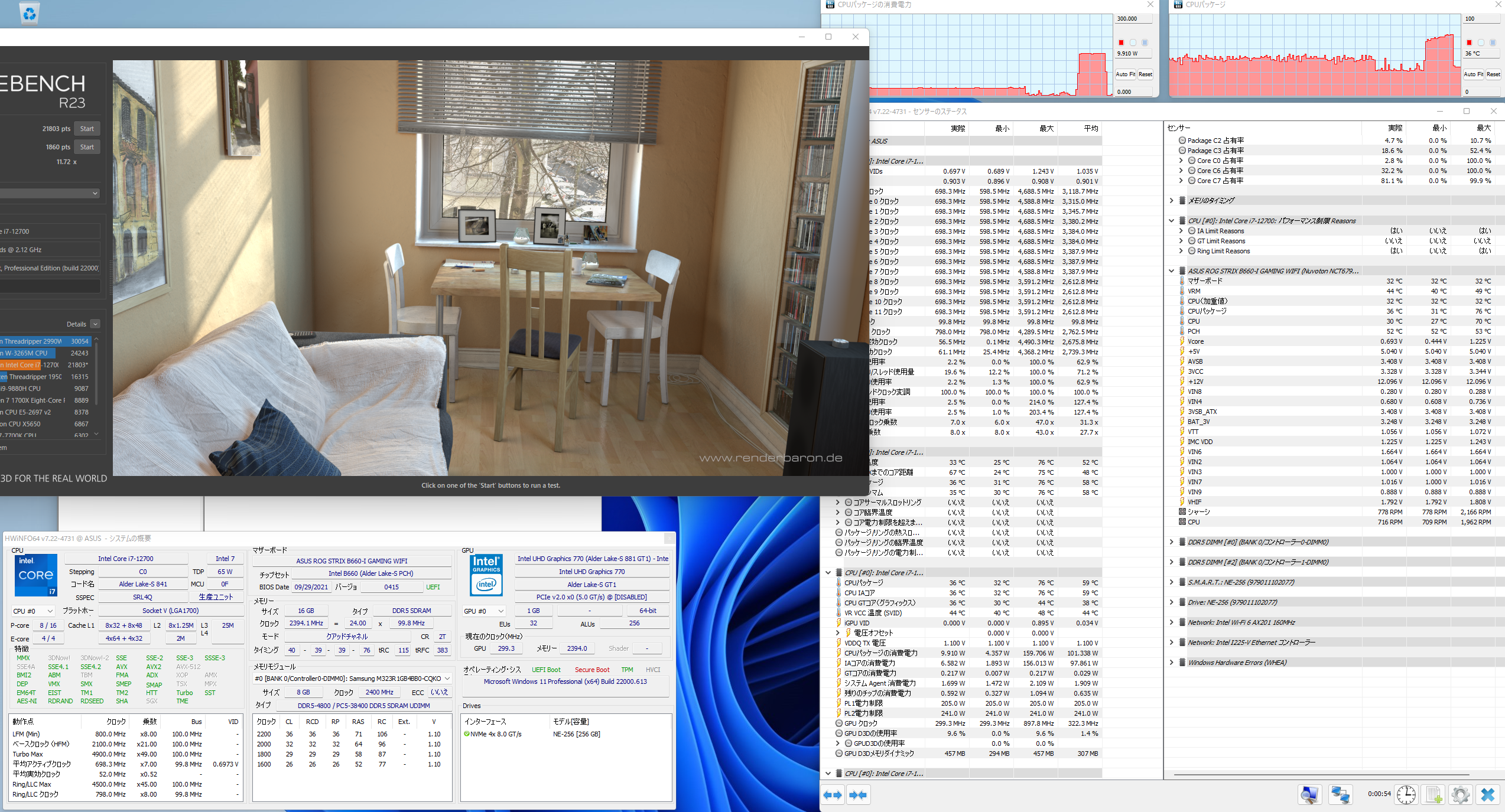The height and width of the screenshot is (812, 1505).
Task: Click the CPUパッケージの消費電力 power sensor icon
Action: coord(839,653)
